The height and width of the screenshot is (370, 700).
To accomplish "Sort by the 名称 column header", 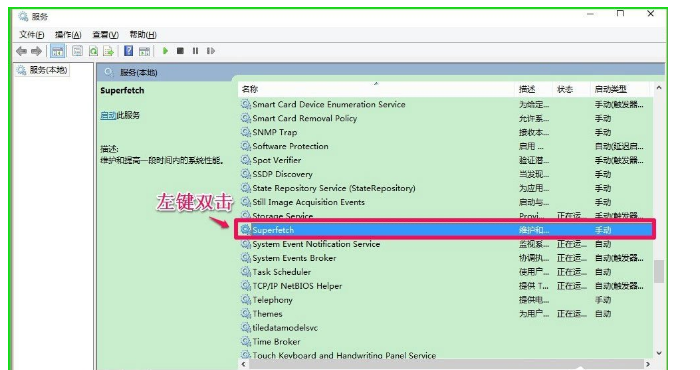I will click(375, 89).
